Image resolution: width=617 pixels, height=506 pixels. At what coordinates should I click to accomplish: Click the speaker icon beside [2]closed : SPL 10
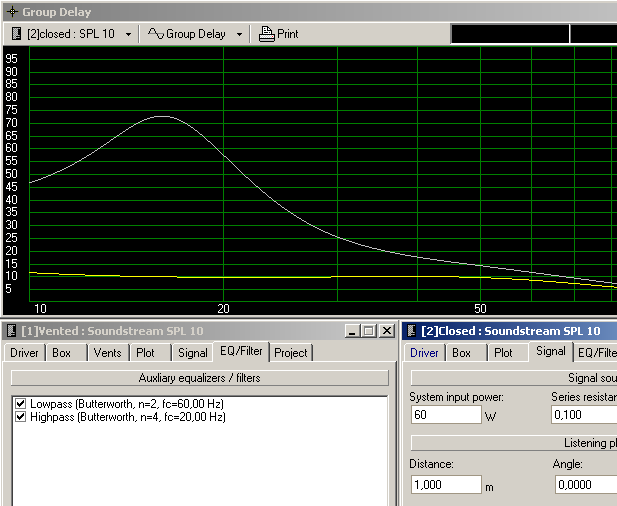point(17,34)
